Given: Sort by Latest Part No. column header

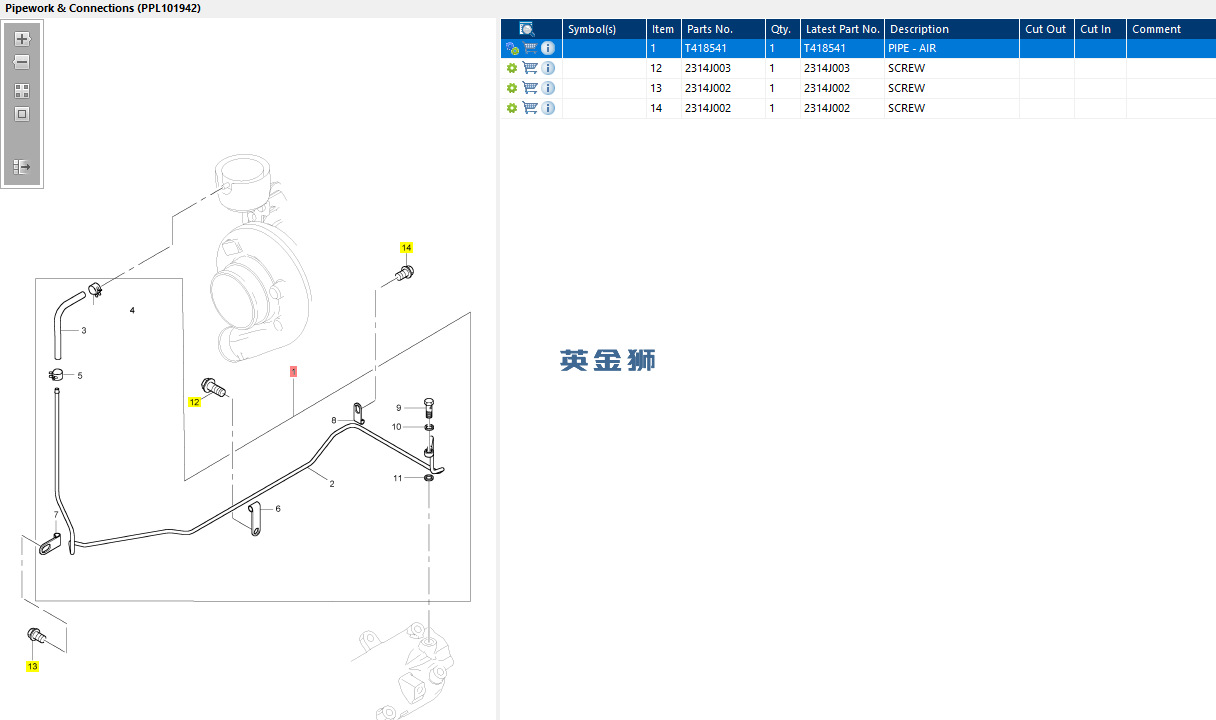Looking at the screenshot, I should point(842,29).
